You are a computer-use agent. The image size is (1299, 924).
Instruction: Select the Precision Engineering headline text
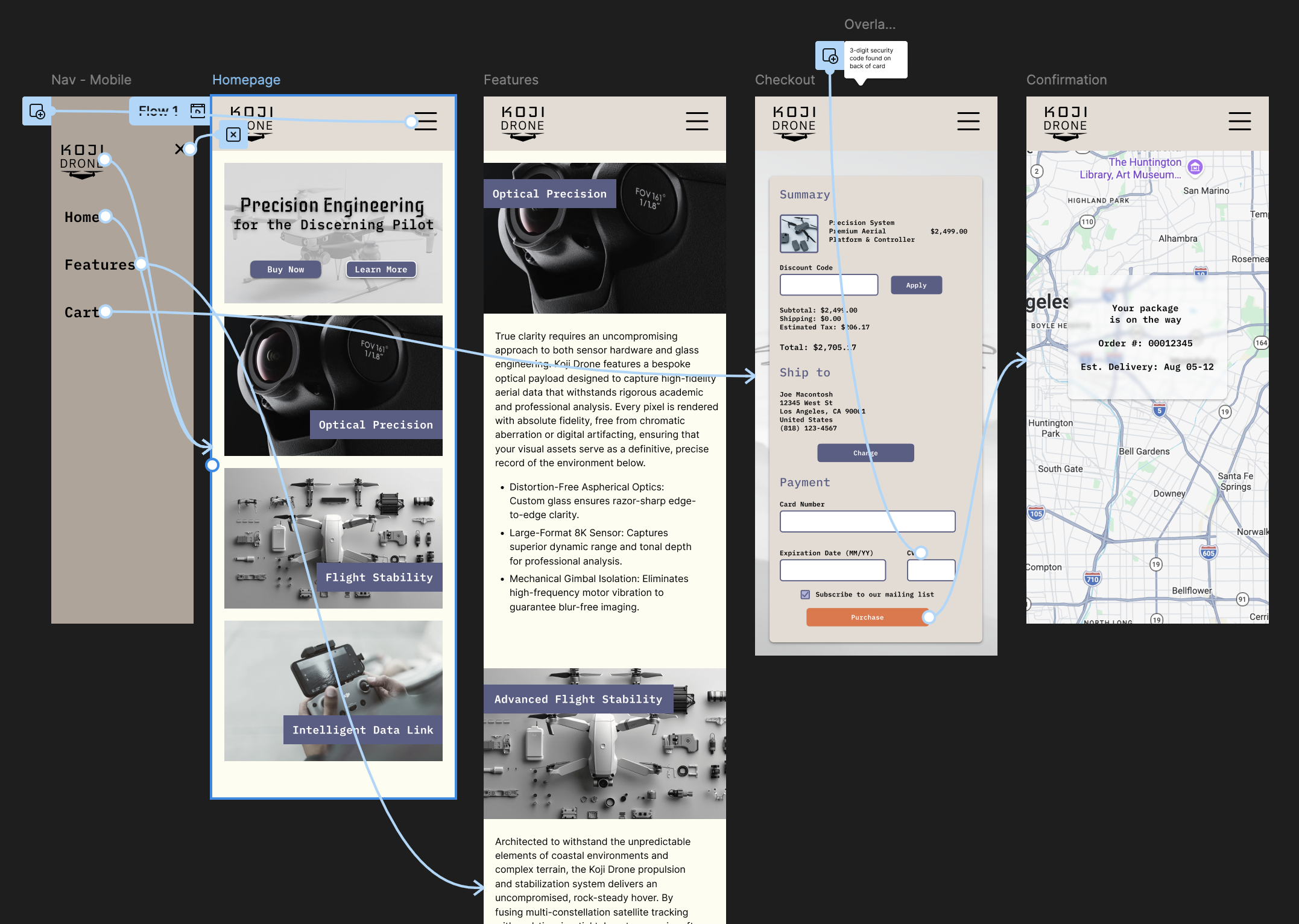point(332,205)
